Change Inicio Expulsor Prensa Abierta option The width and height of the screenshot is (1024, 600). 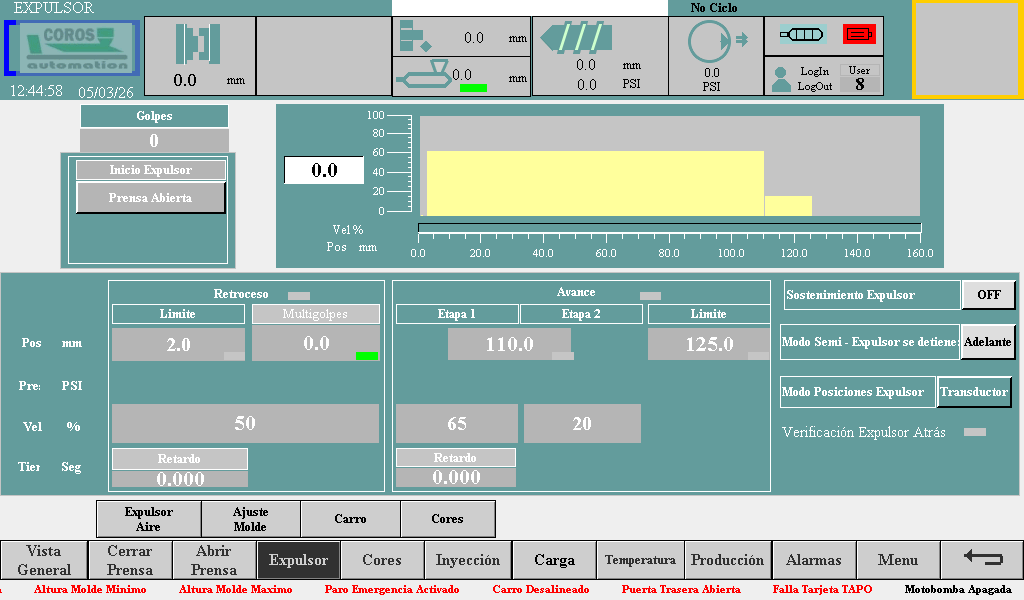point(151,198)
